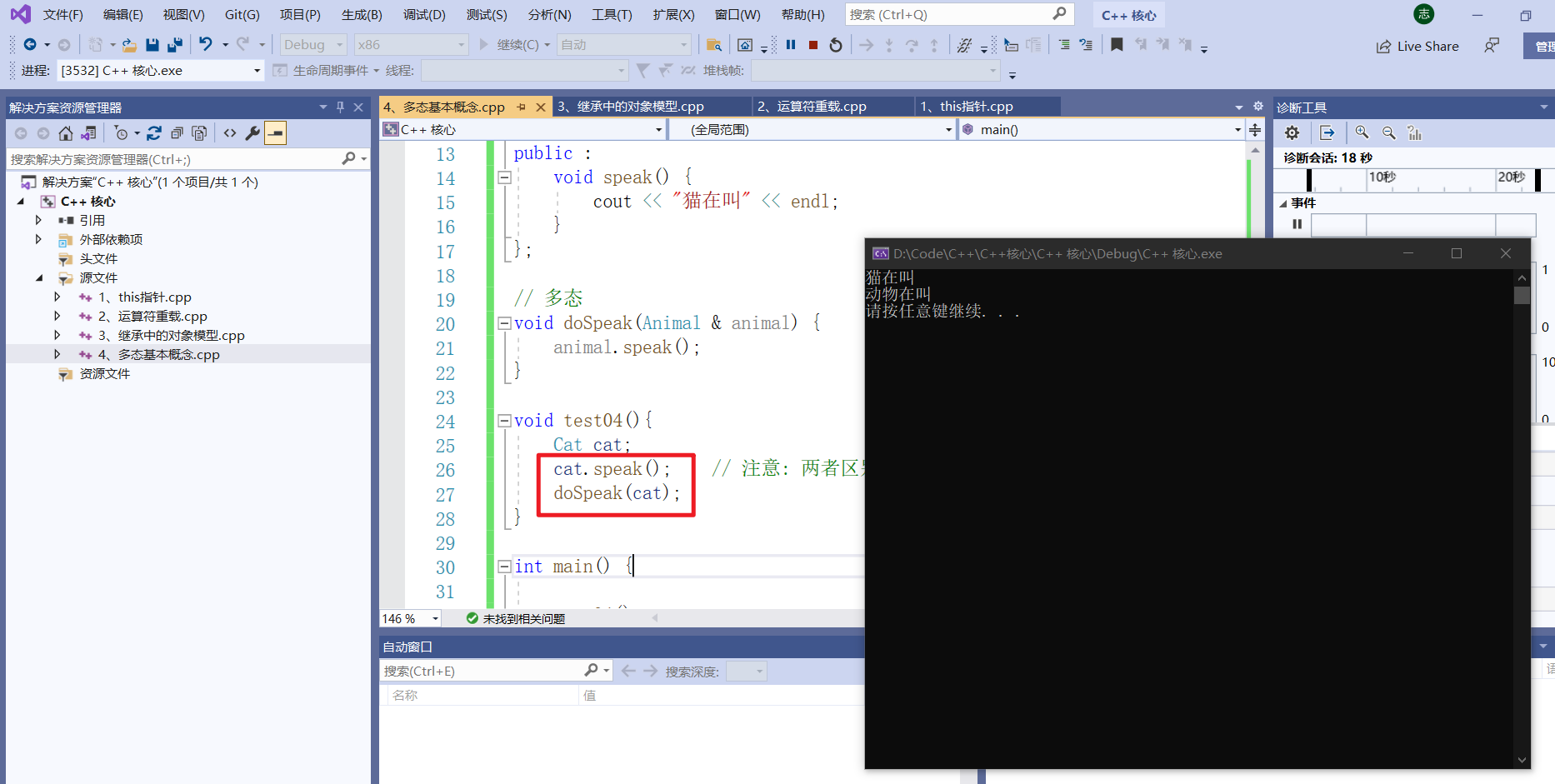Collapse the 源文件 folder
The width and height of the screenshot is (1555, 784).
[x=38, y=278]
